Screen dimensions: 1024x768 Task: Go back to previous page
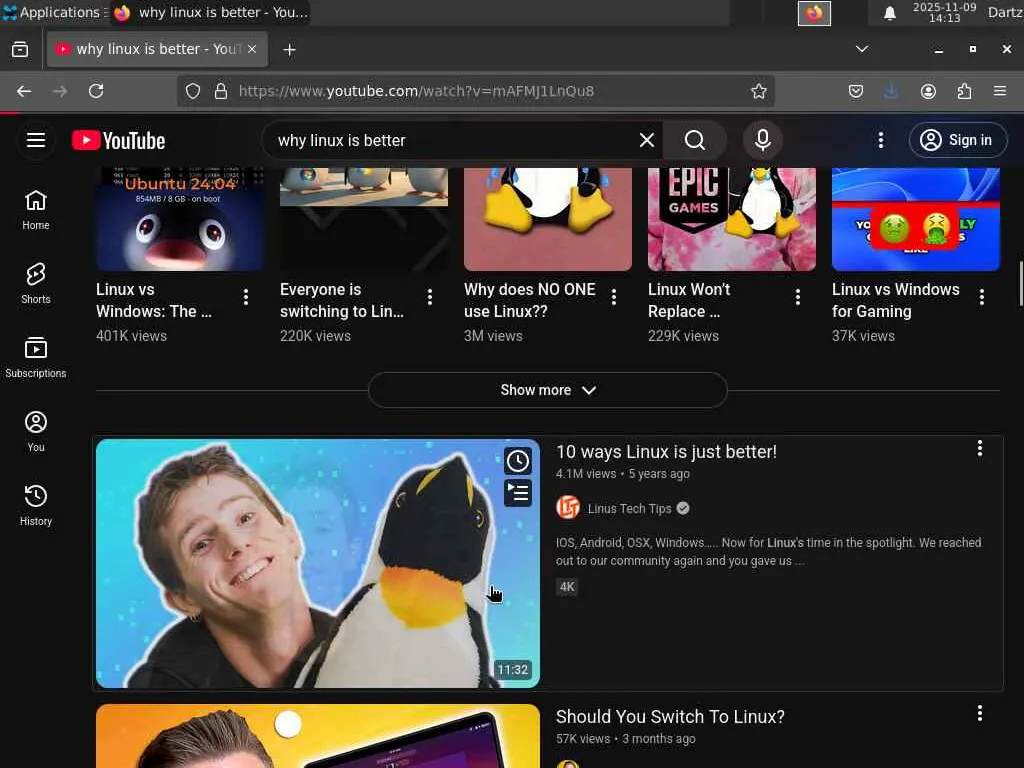click(x=24, y=91)
